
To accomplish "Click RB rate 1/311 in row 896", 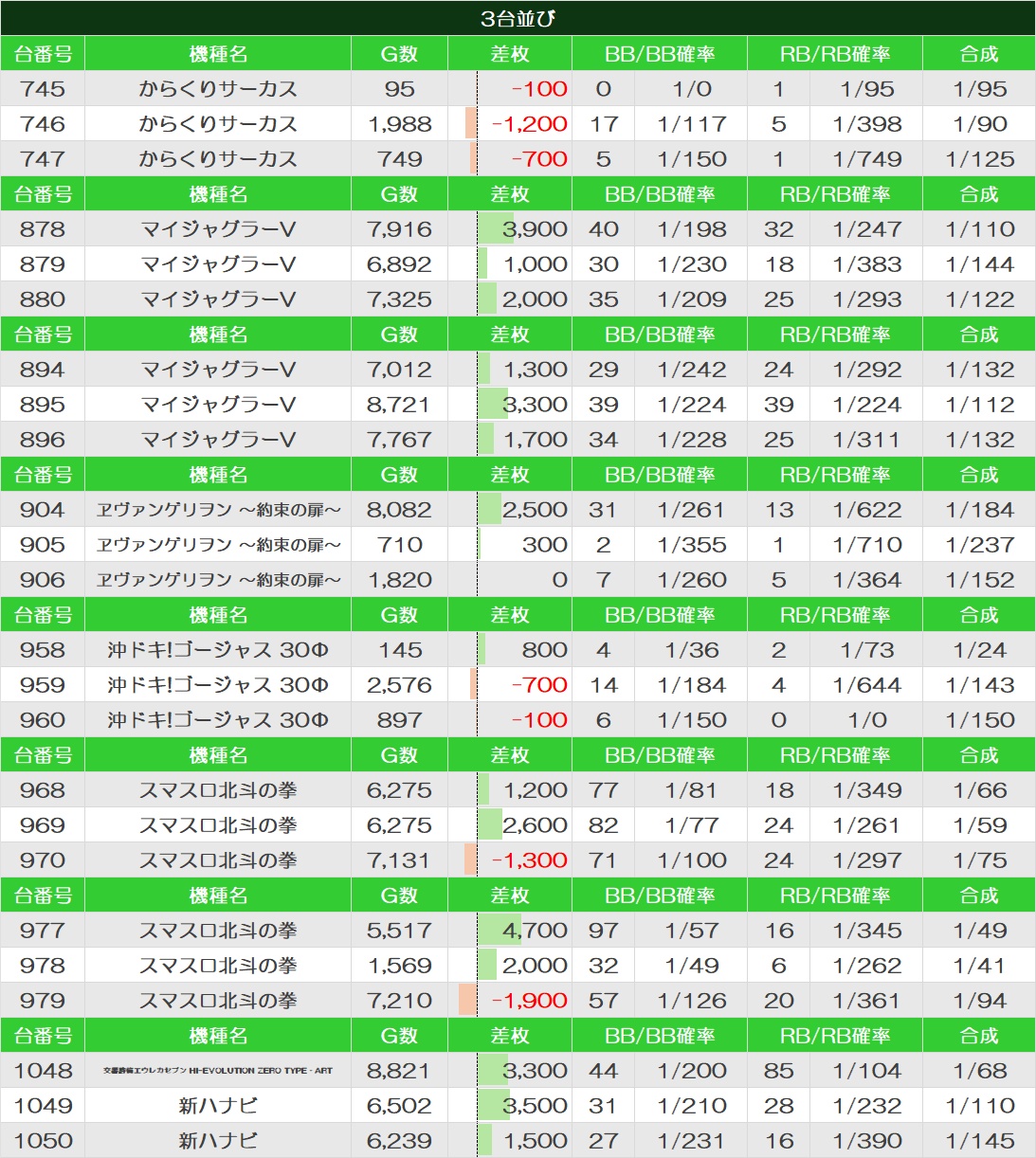I will click(867, 440).
